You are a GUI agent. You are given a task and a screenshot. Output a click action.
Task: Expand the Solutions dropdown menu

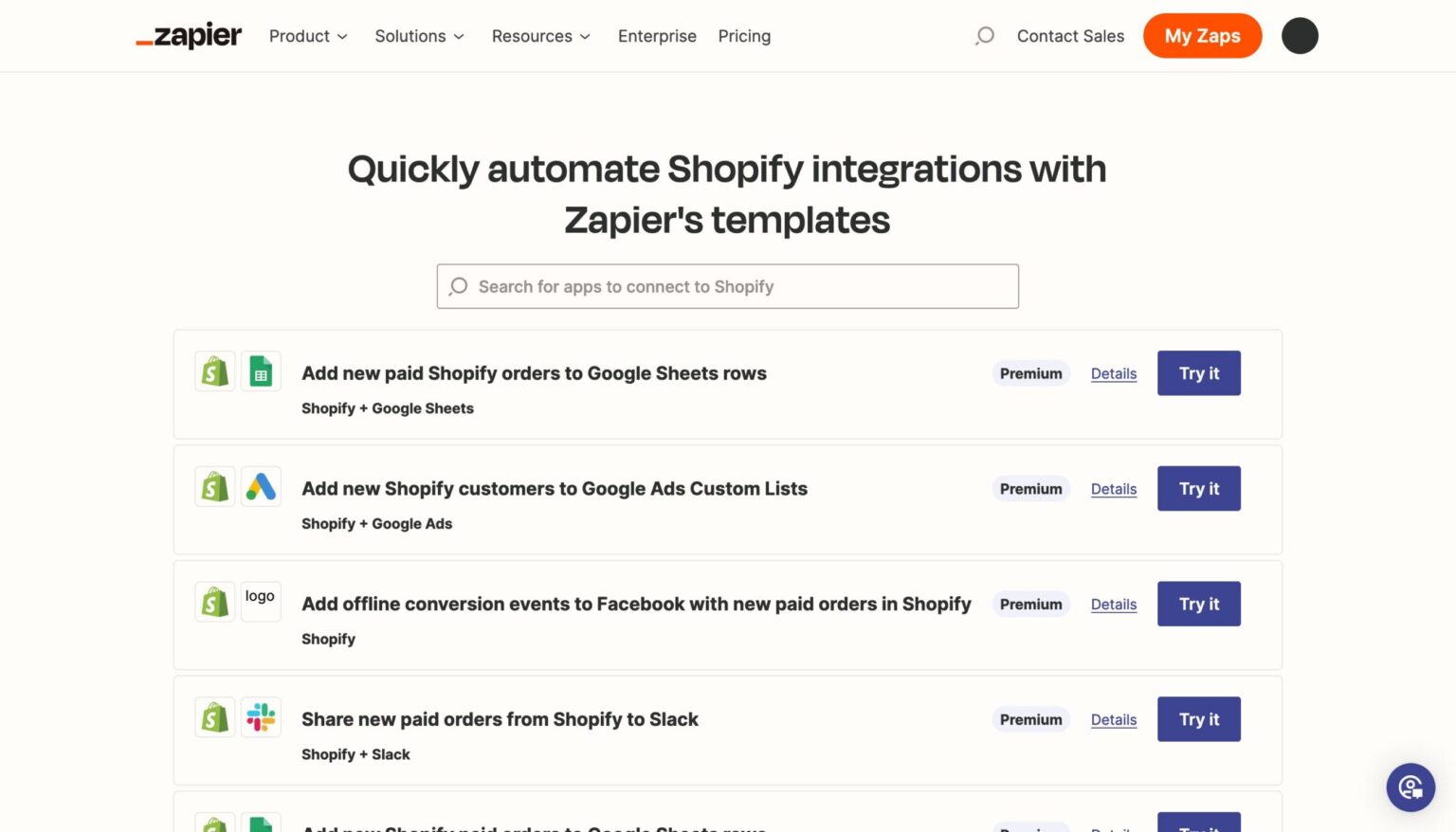coord(419,36)
